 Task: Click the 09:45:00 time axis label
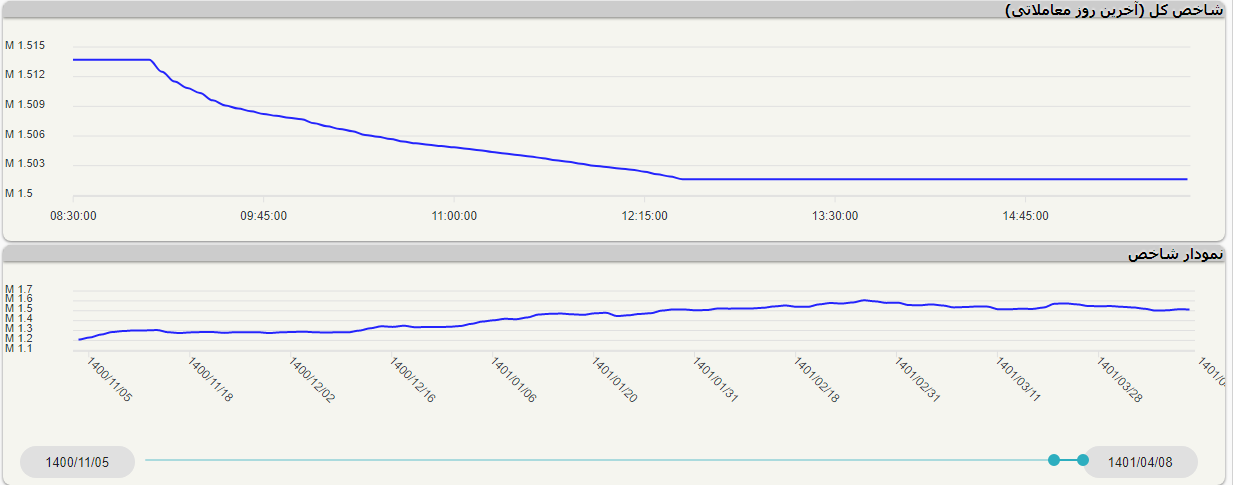click(x=263, y=215)
